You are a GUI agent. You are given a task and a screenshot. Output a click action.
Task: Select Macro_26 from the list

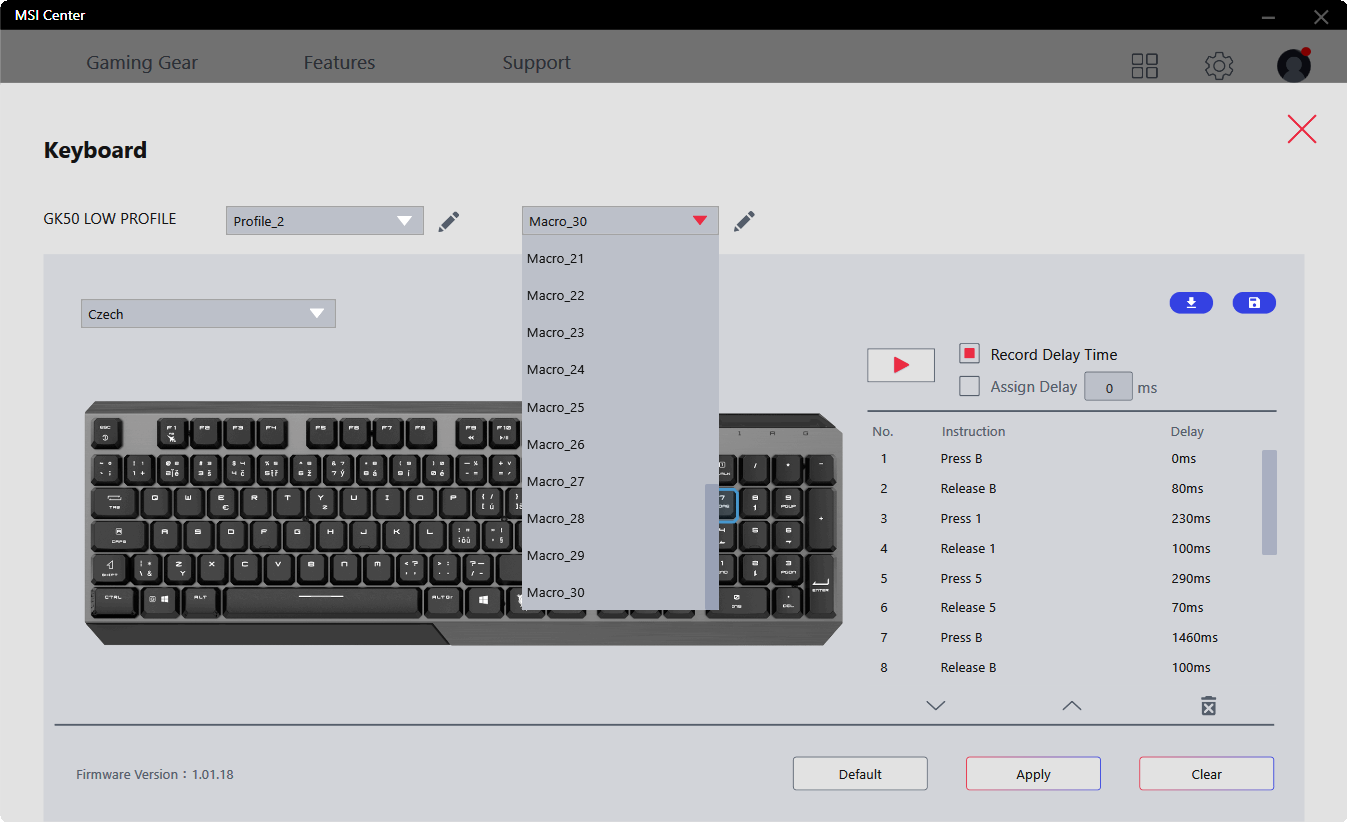pyautogui.click(x=613, y=444)
